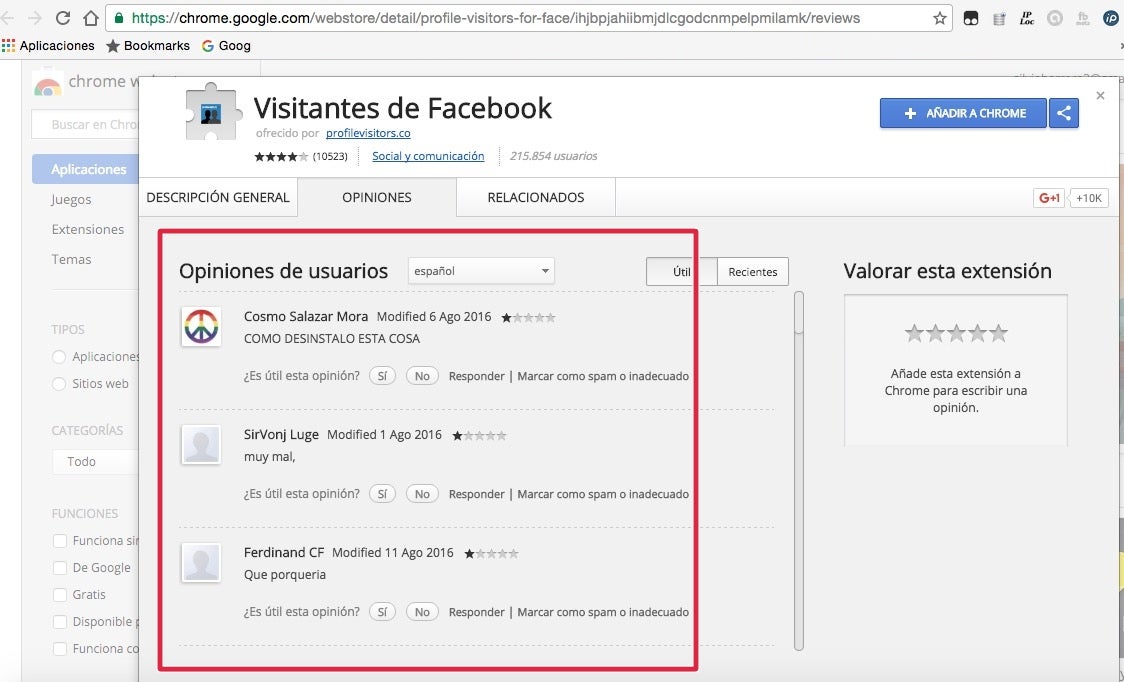The height and width of the screenshot is (682, 1124).
Task: Click the Buscar en Chrome search field
Action: [x=86, y=125]
